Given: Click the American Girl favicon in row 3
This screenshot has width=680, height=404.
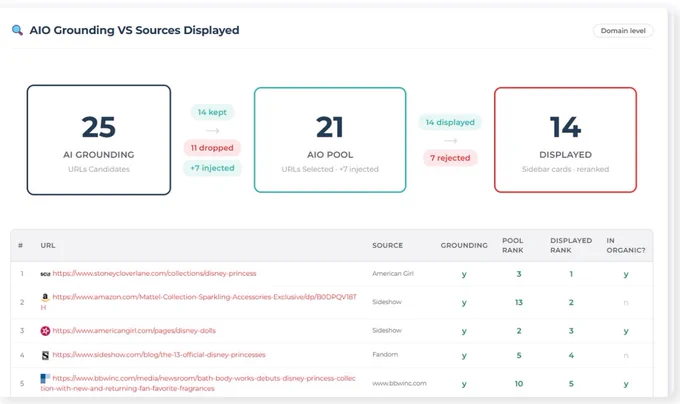Looking at the screenshot, I should [x=45, y=331].
